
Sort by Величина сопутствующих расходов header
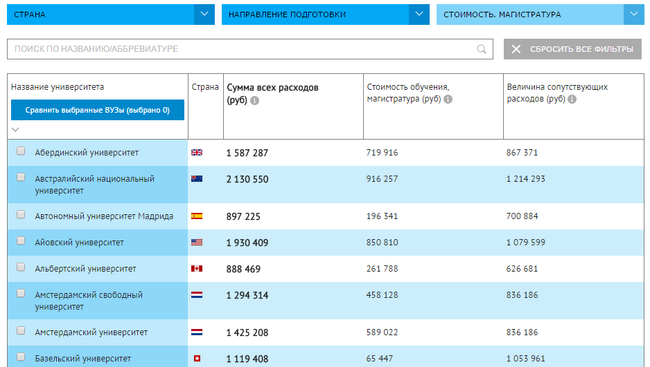[557, 93]
